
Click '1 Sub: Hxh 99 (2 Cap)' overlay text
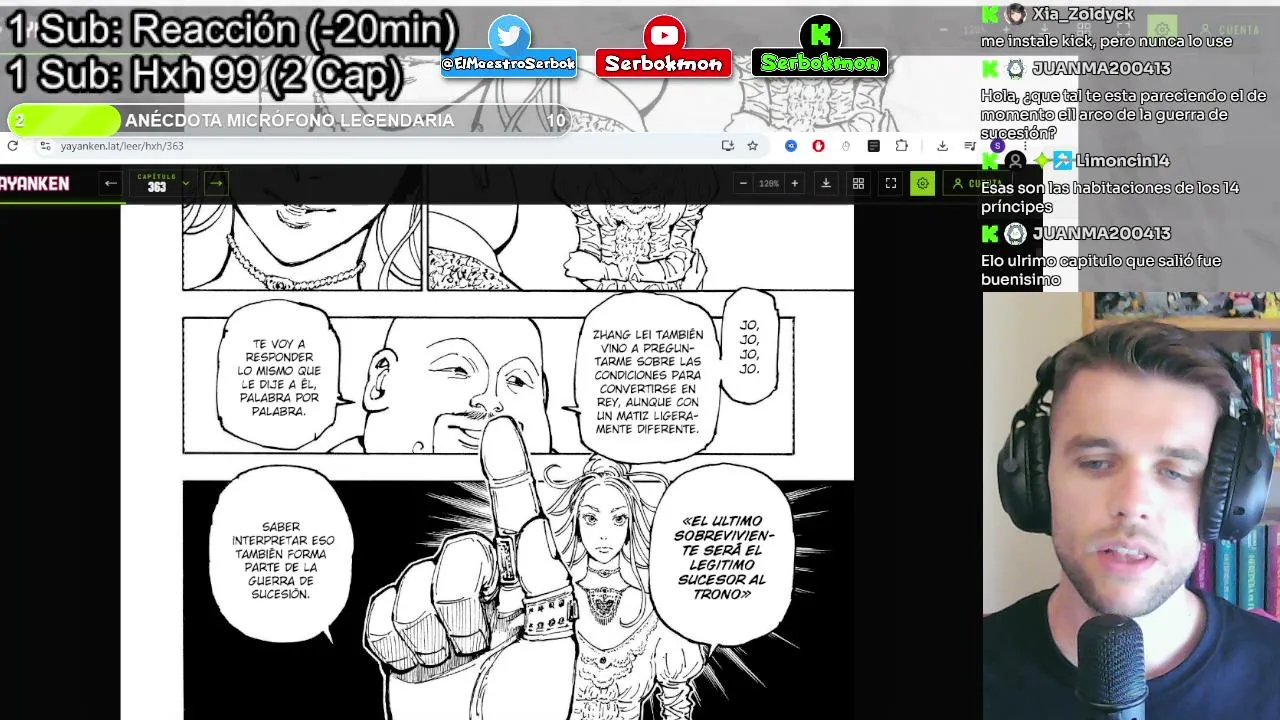pos(205,74)
